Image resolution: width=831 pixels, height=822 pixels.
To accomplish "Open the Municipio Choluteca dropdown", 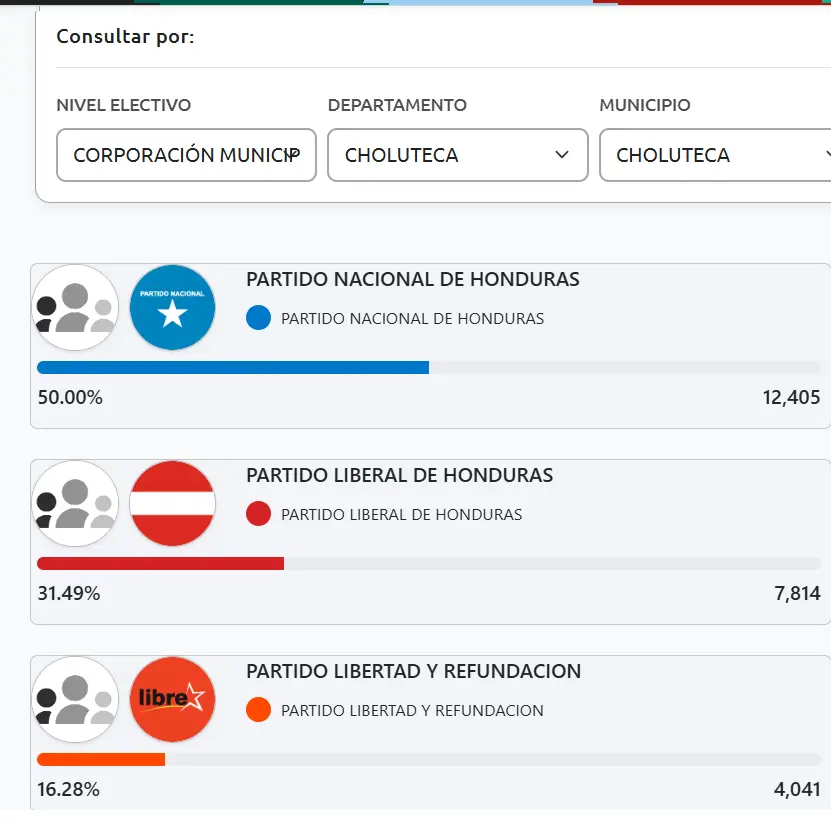I will click(x=716, y=155).
